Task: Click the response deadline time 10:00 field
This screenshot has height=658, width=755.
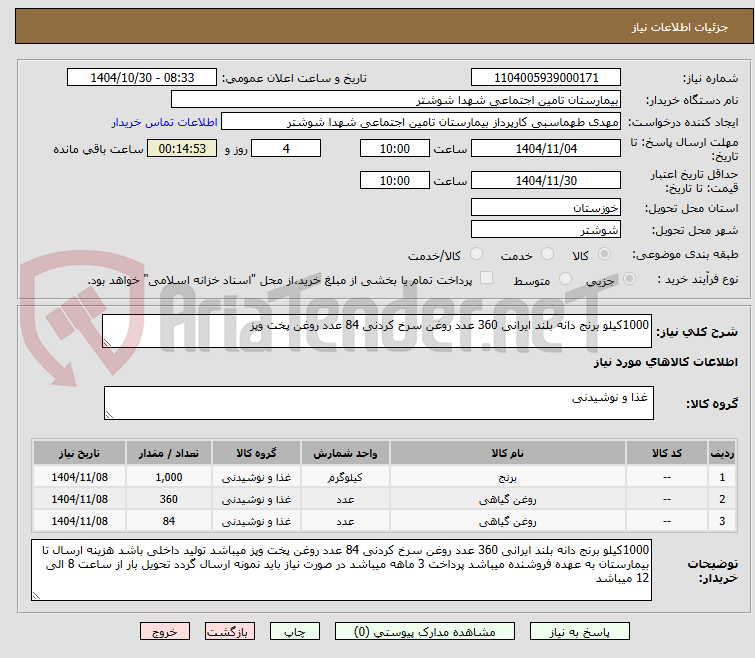Action: click(394, 148)
